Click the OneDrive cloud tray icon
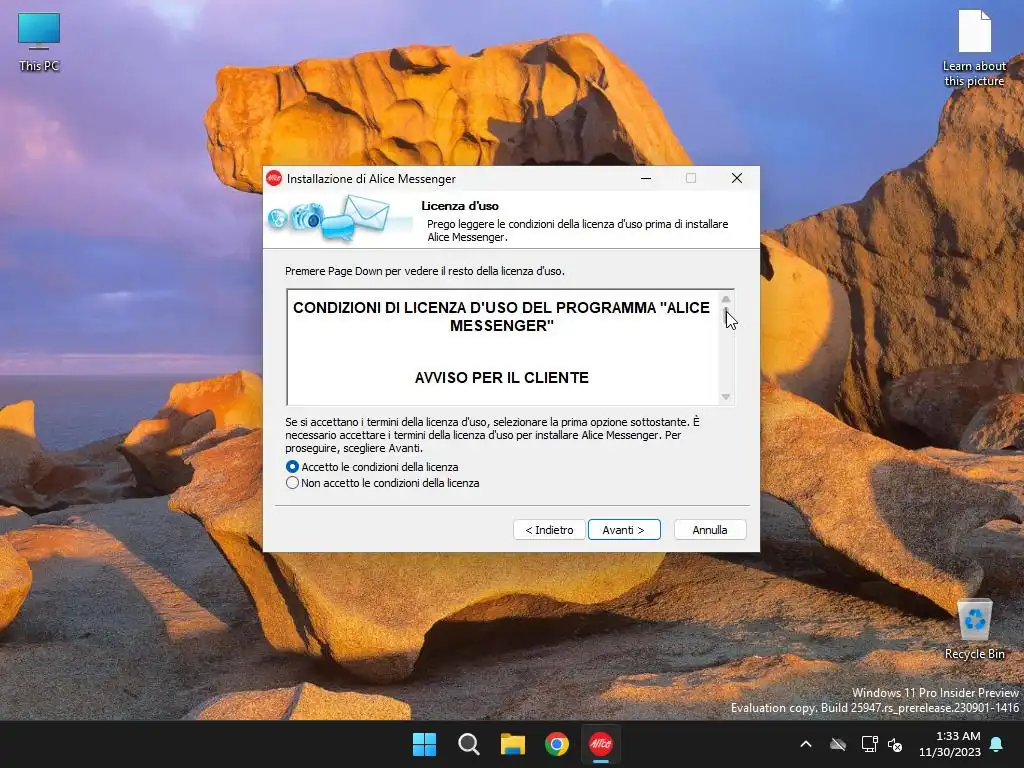This screenshot has width=1024, height=768. pos(838,744)
